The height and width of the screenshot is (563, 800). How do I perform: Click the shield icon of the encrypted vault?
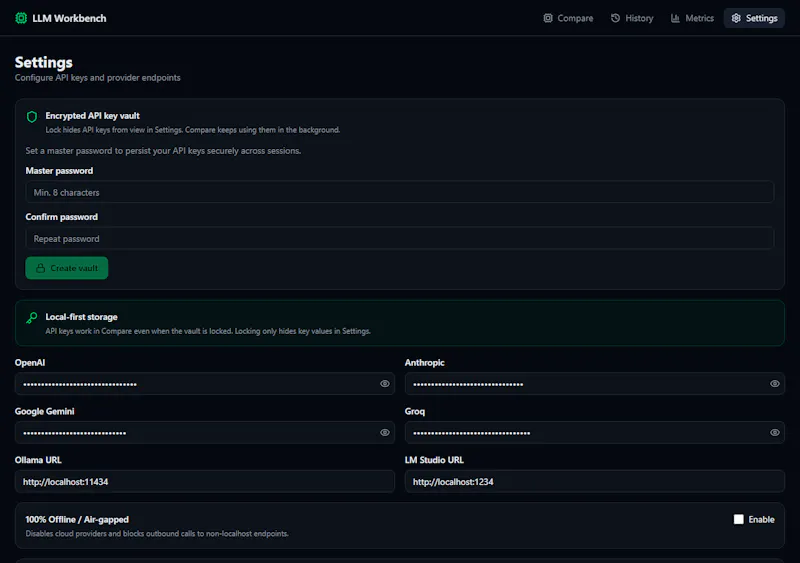[32, 117]
